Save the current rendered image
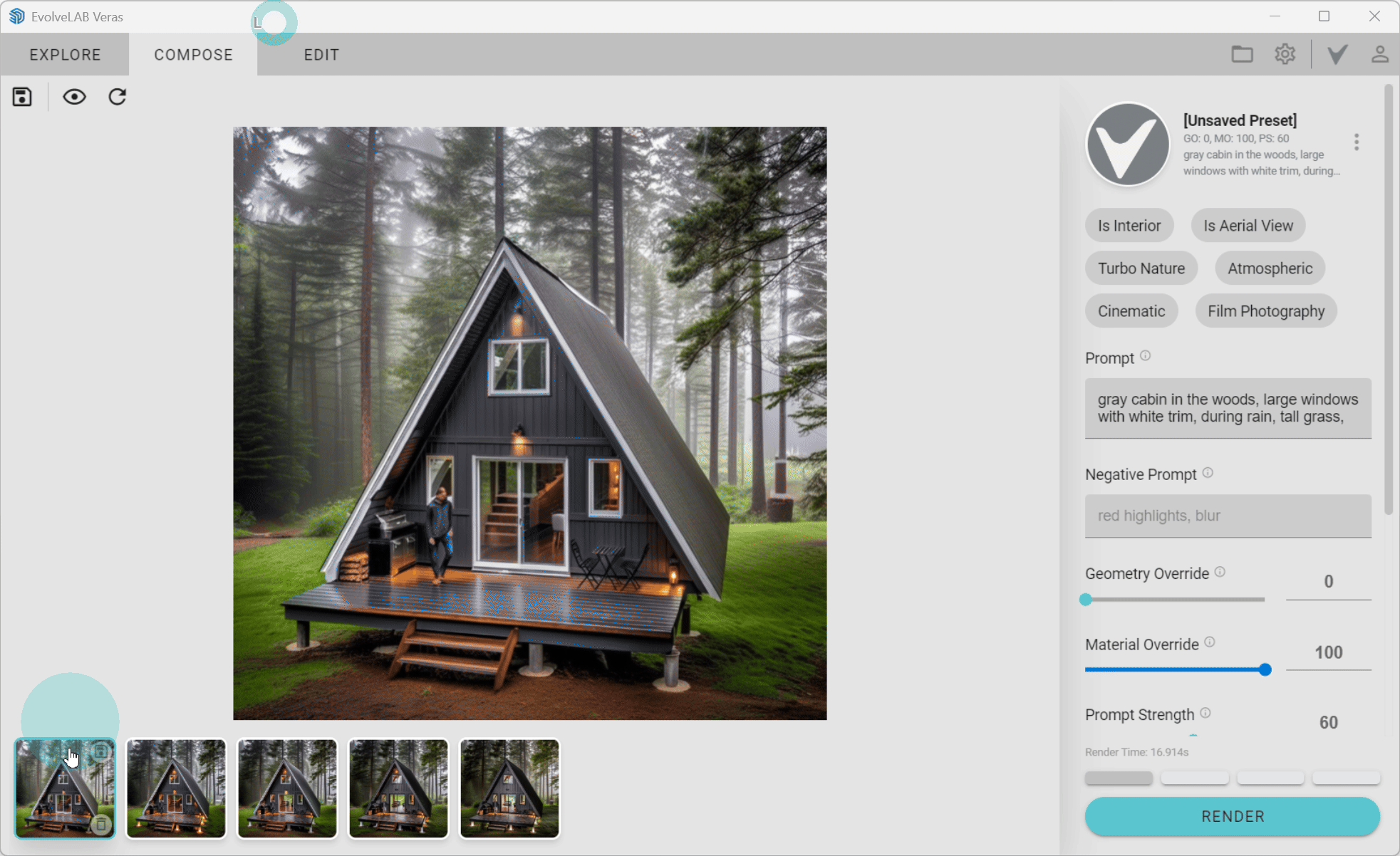This screenshot has width=1400, height=856. tap(21, 96)
